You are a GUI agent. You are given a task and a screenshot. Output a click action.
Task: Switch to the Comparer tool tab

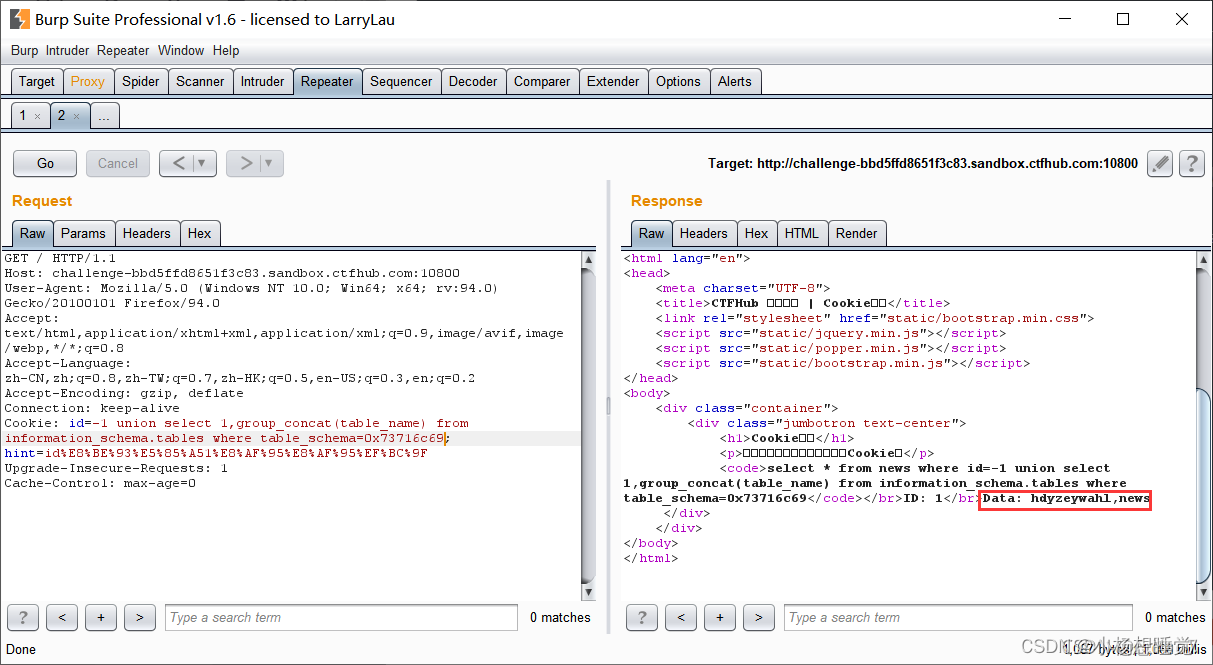(542, 81)
